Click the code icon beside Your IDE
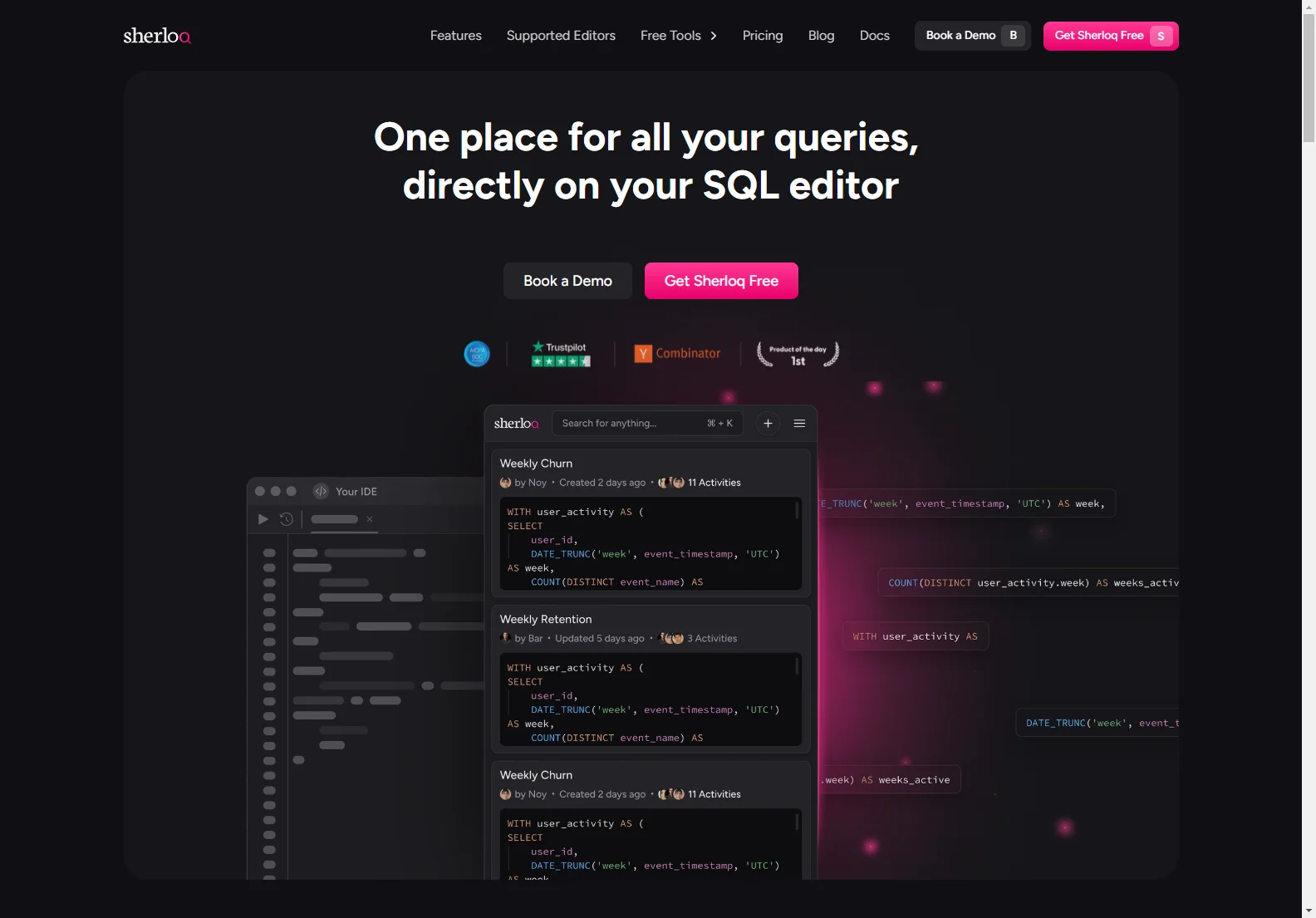 [x=321, y=491]
